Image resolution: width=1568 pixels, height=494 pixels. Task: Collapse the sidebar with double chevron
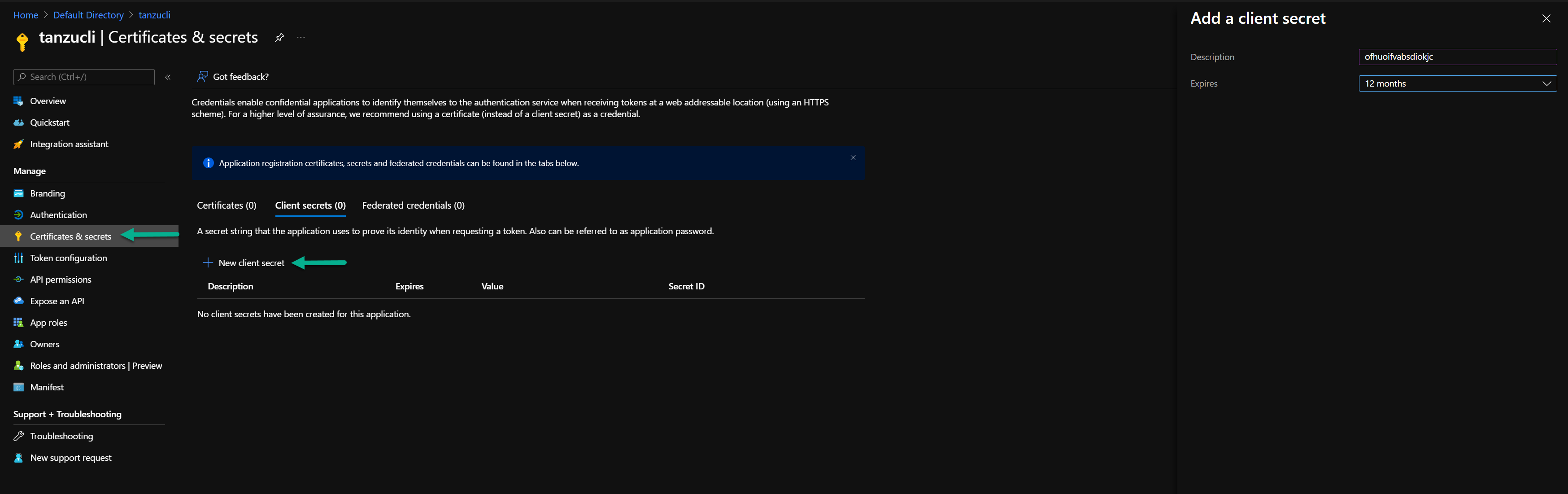(168, 77)
